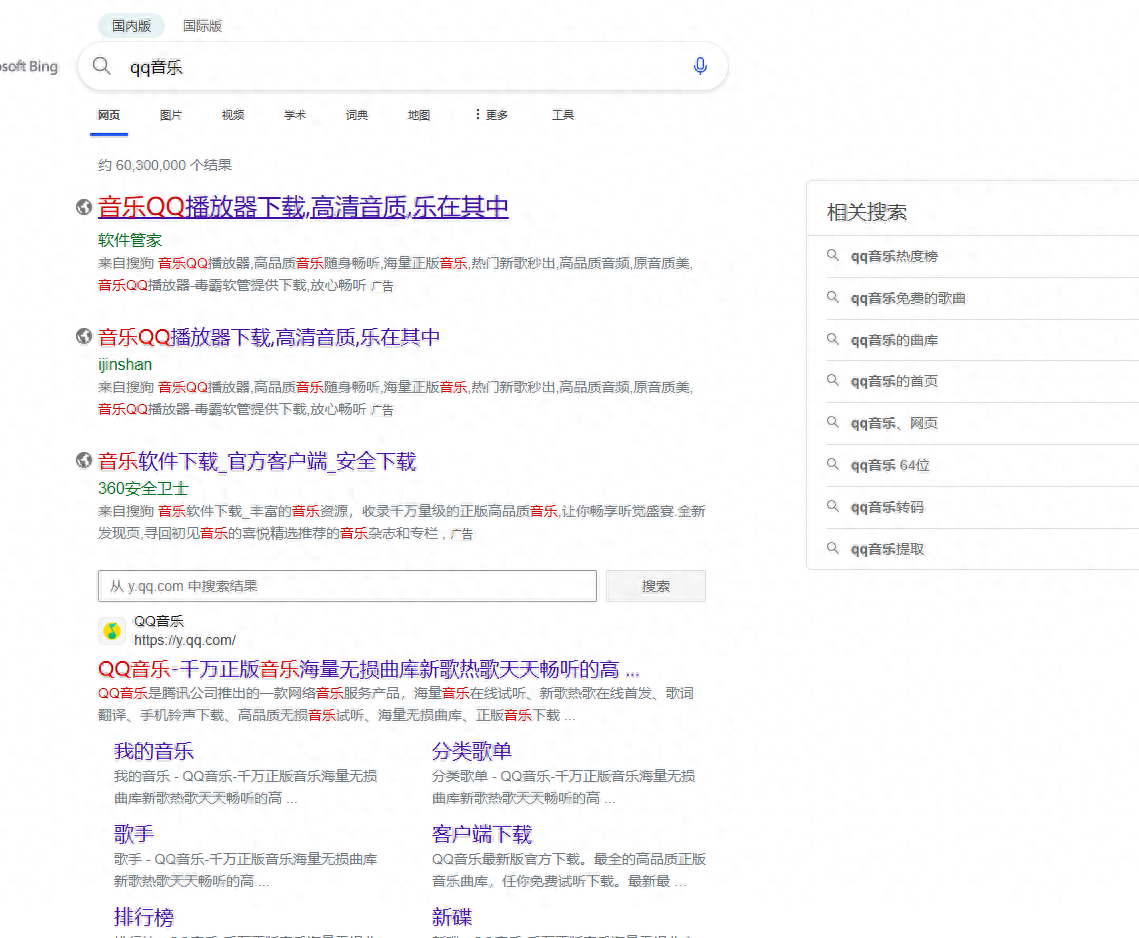Viewport: 1139px width, 938px height.
Task: Click the search icon beside qq音乐的曲库
Action: pyautogui.click(x=833, y=340)
